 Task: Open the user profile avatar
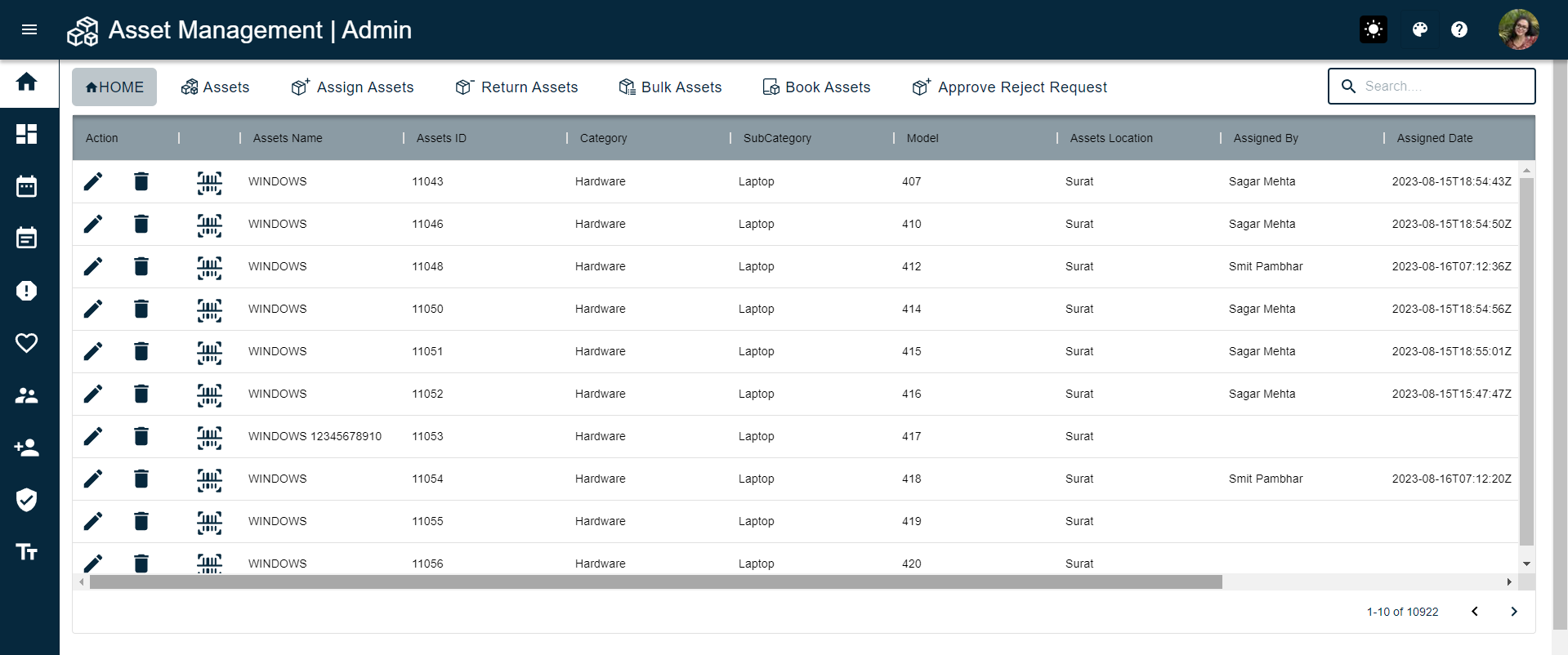coord(1518,30)
